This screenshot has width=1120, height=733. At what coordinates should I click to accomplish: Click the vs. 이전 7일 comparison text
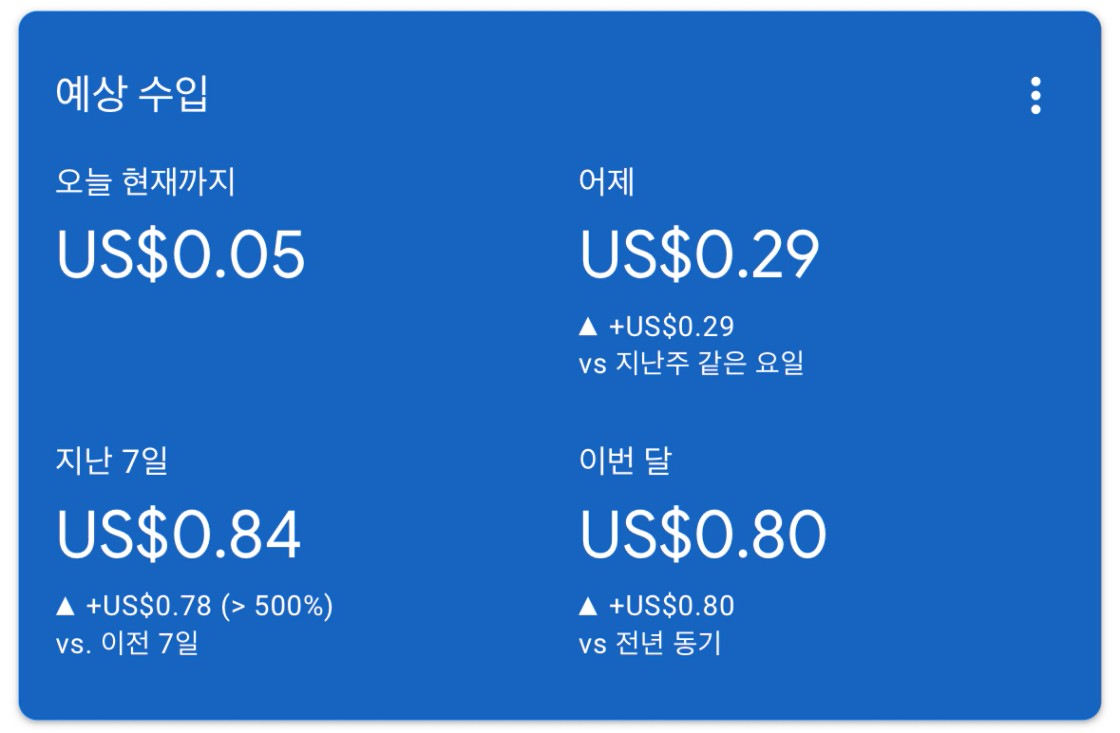coord(127,642)
